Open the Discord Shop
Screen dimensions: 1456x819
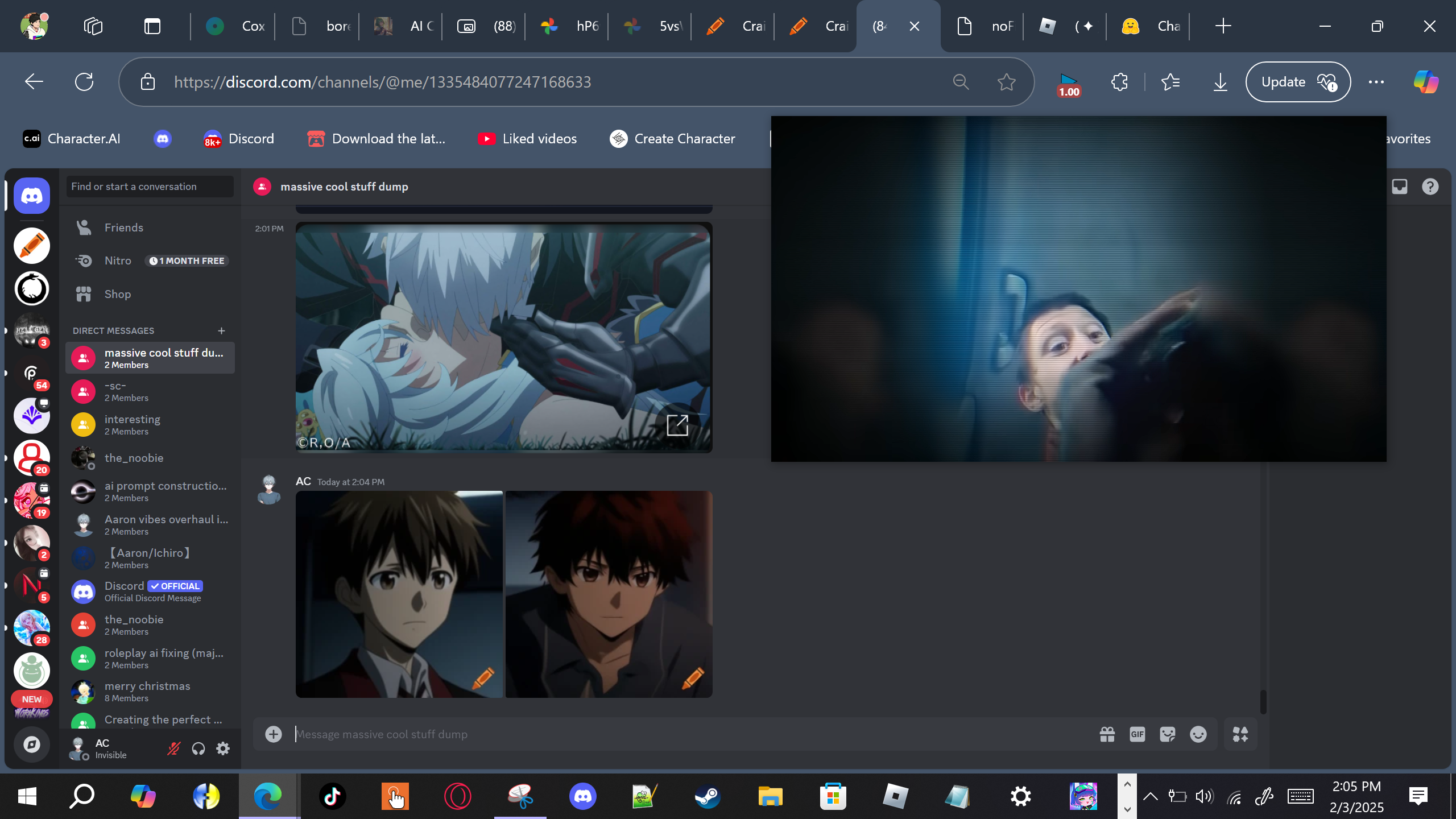click(150, 294)
